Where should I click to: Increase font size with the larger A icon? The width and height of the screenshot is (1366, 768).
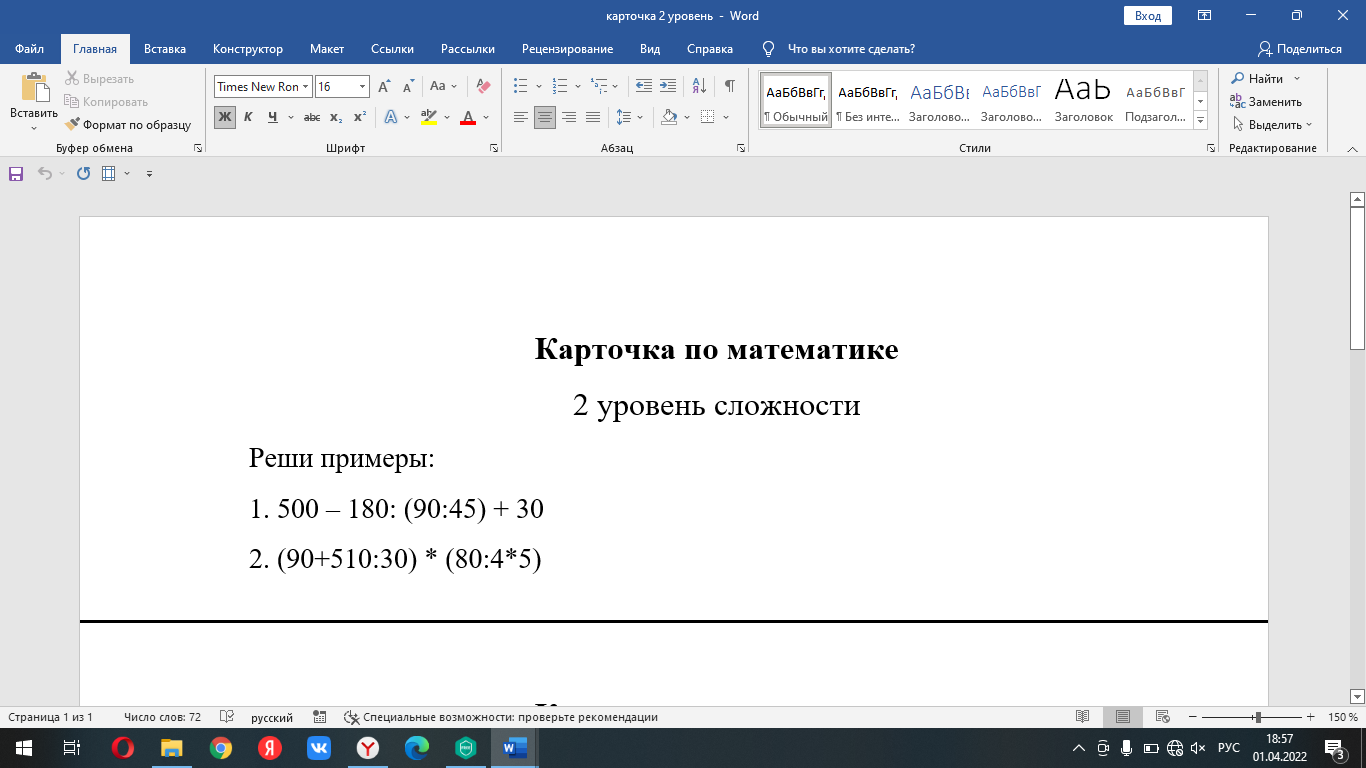(384, 86)
